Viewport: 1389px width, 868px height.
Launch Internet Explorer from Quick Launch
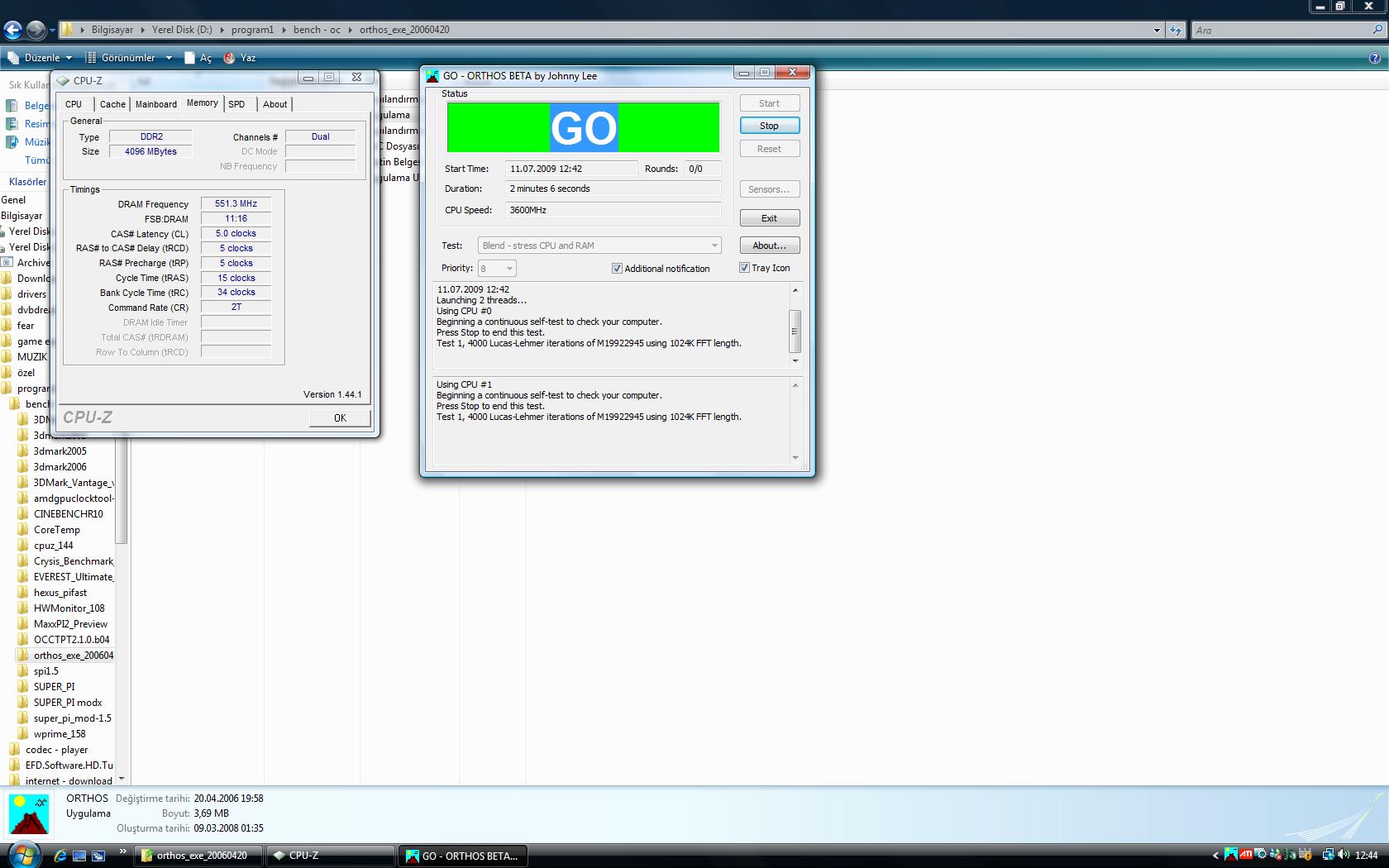click(x=60, y=856)
